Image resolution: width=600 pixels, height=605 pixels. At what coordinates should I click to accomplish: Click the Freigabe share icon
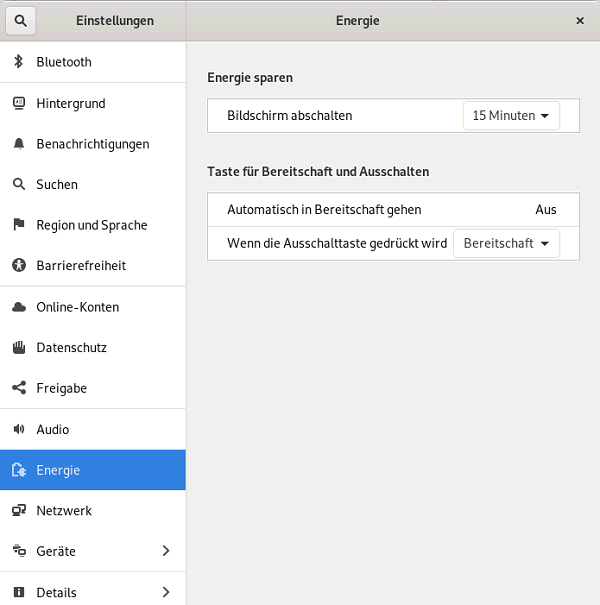click(x=18, y=388)
